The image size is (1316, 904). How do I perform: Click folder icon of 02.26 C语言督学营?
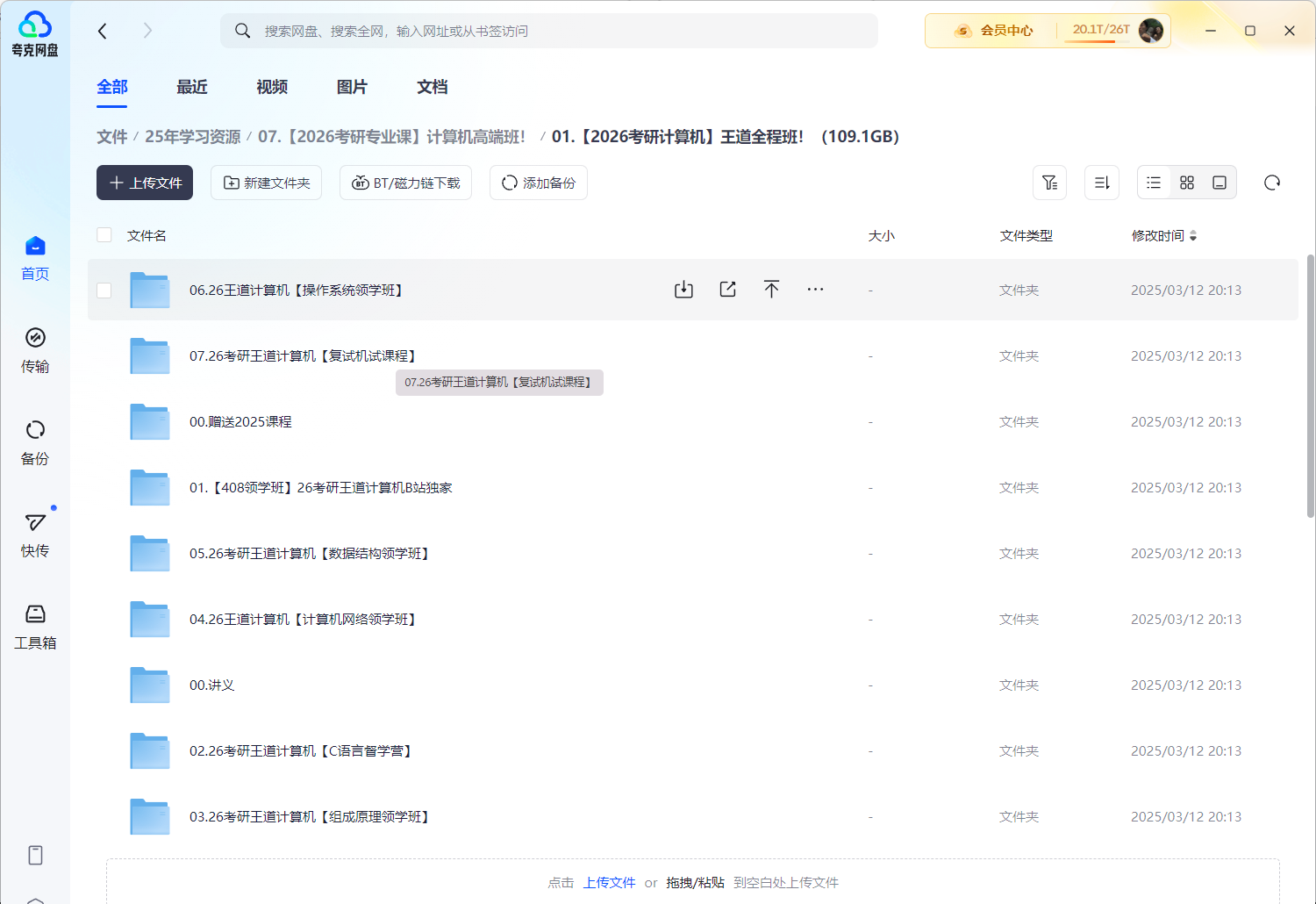[150, 750]
